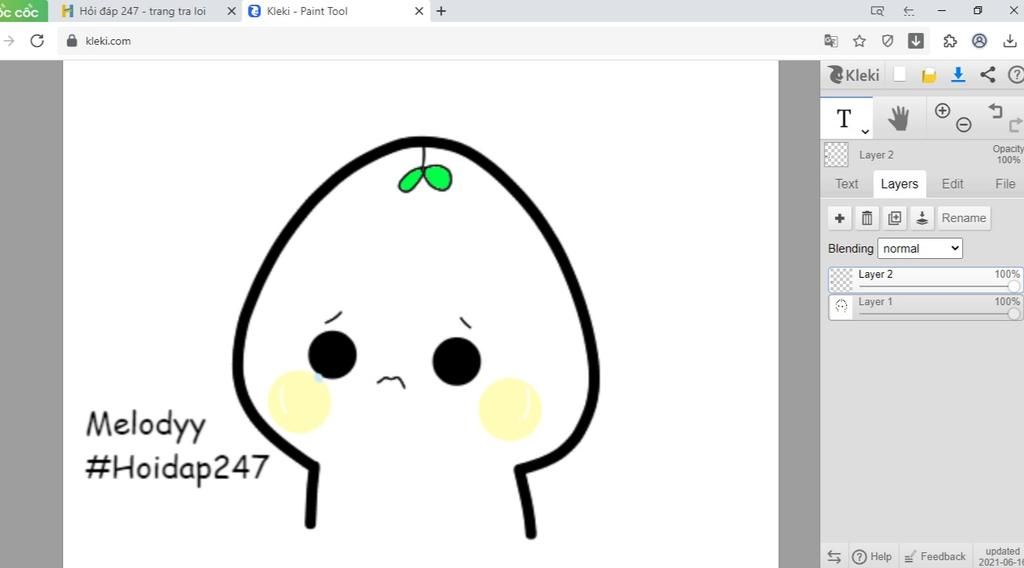
Task: Select Layer 1 in the layers list
Action: click(x=925, y=308)
